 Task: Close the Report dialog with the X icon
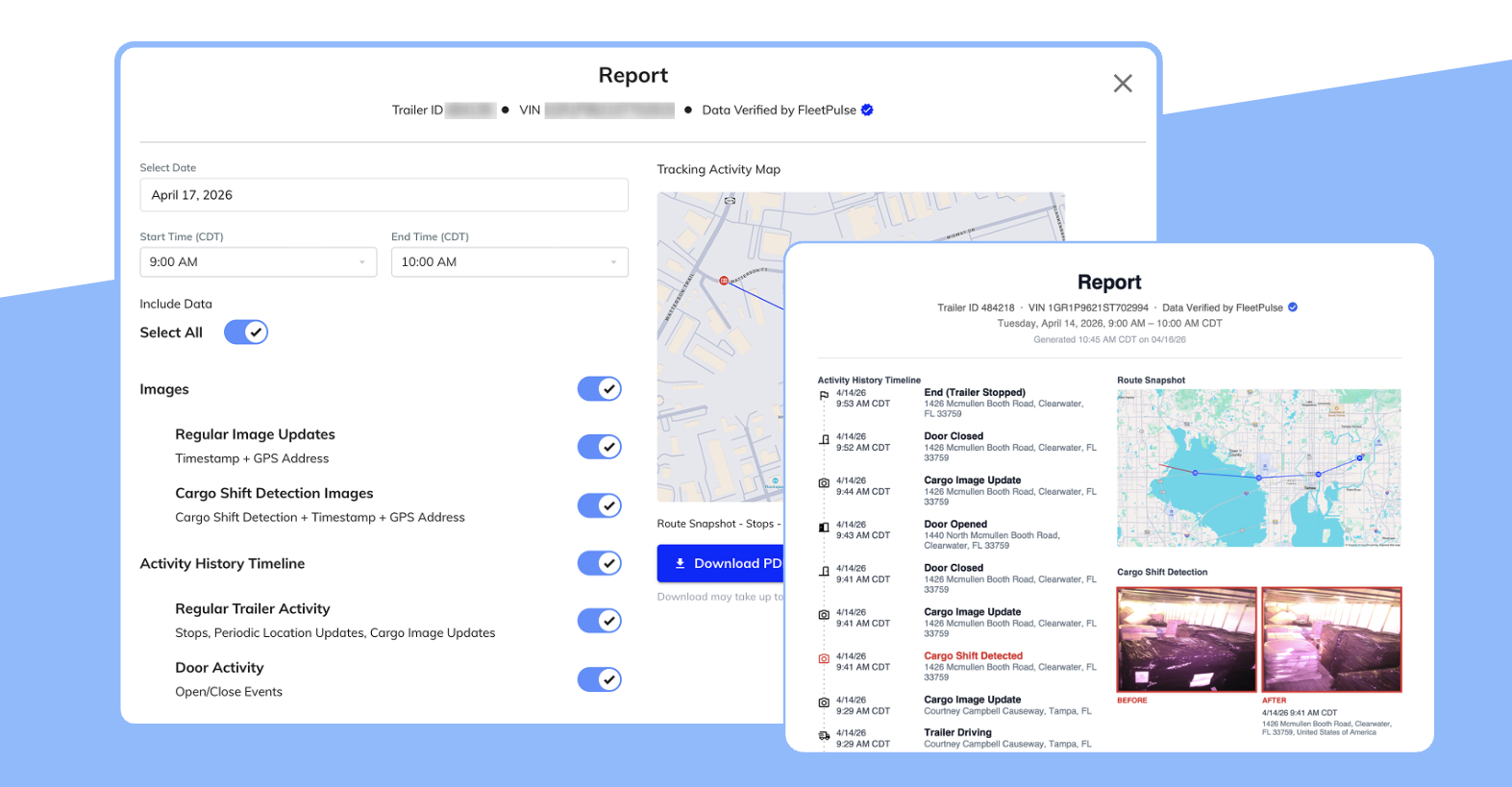point(1123,84)
